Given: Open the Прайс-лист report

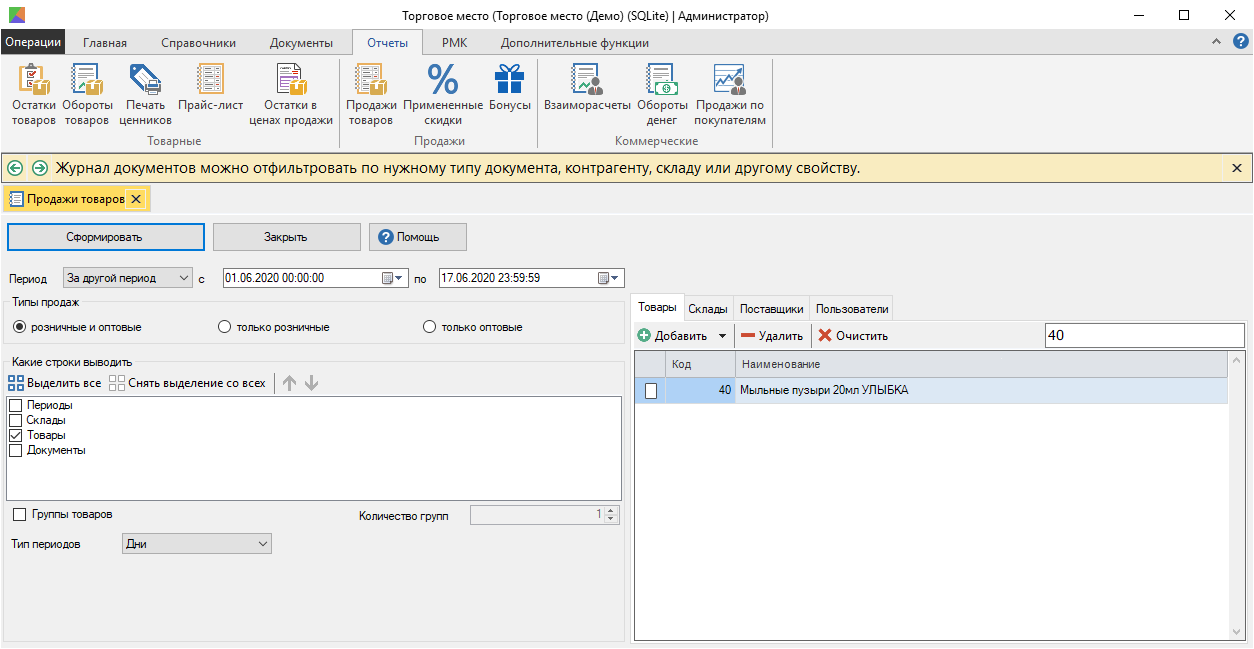Looking at the screenshot, I should point(210,95).
